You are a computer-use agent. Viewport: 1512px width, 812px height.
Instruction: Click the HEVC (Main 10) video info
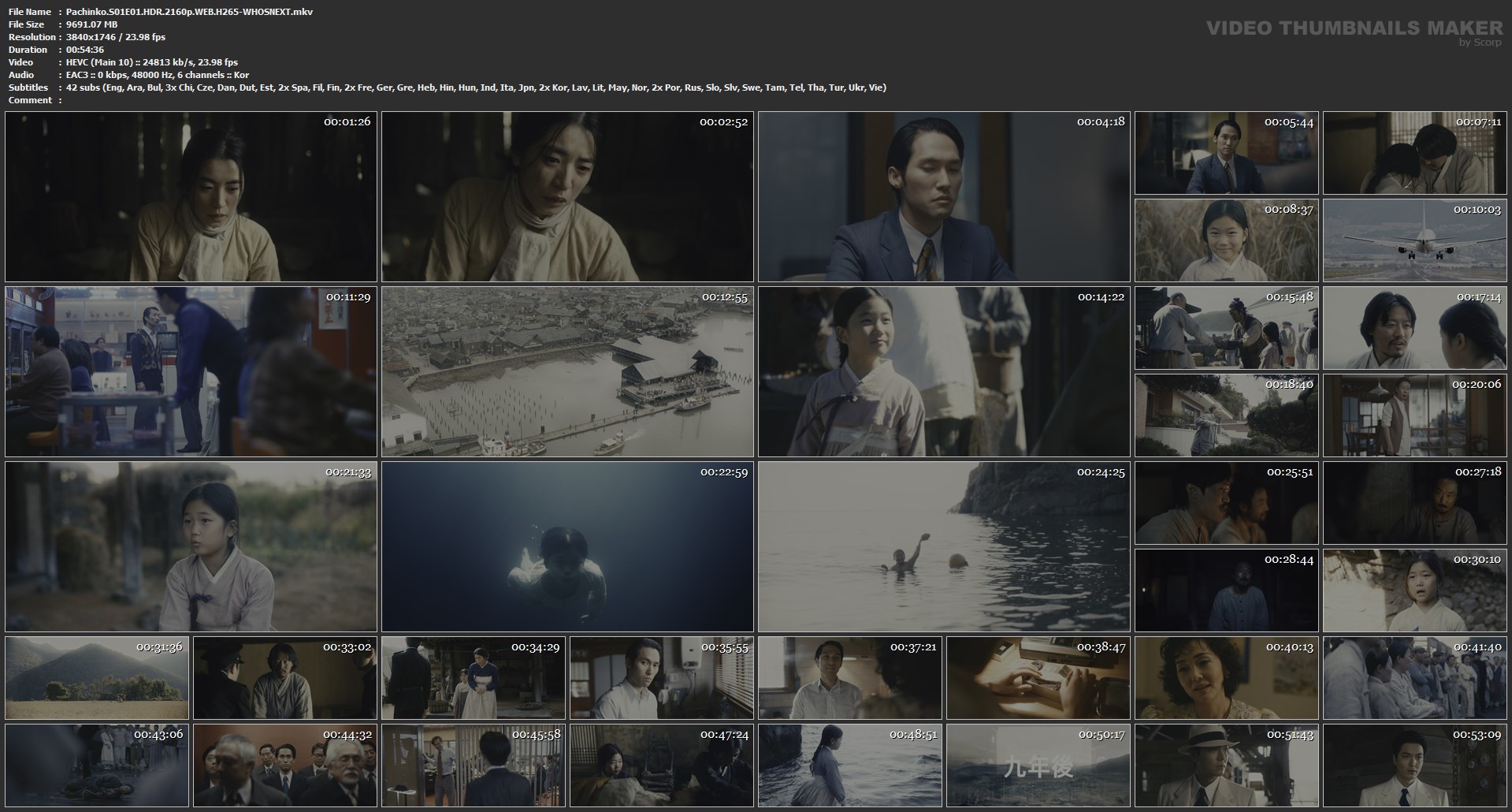(x=152, y=62)
